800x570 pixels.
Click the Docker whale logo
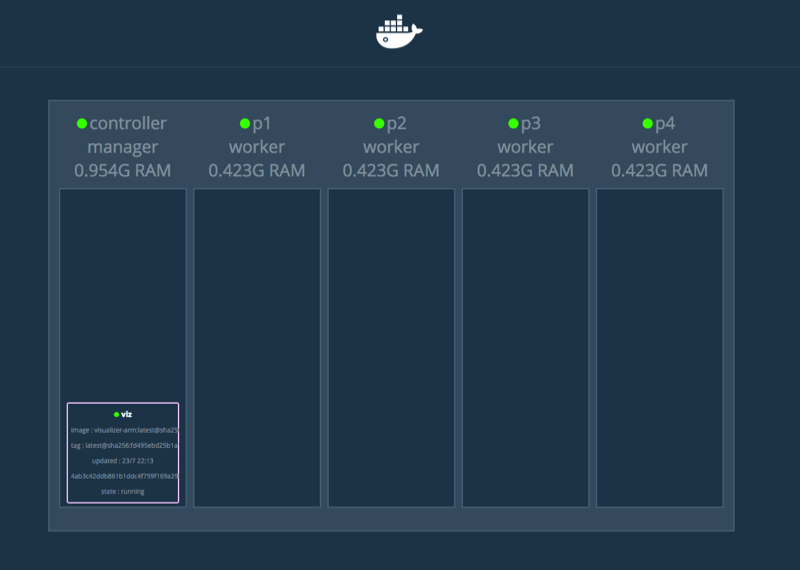[399, 32]
